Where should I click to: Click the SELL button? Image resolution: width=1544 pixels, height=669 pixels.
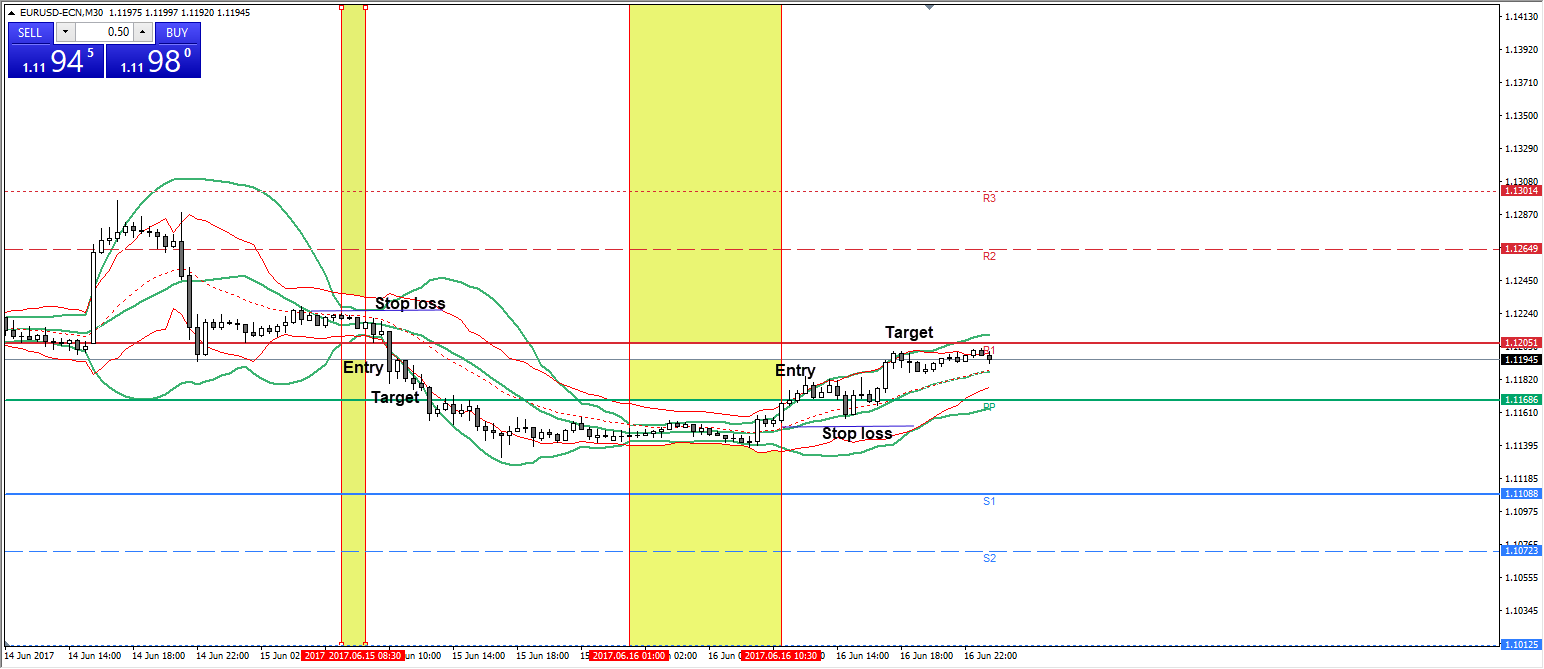point(30,32)
